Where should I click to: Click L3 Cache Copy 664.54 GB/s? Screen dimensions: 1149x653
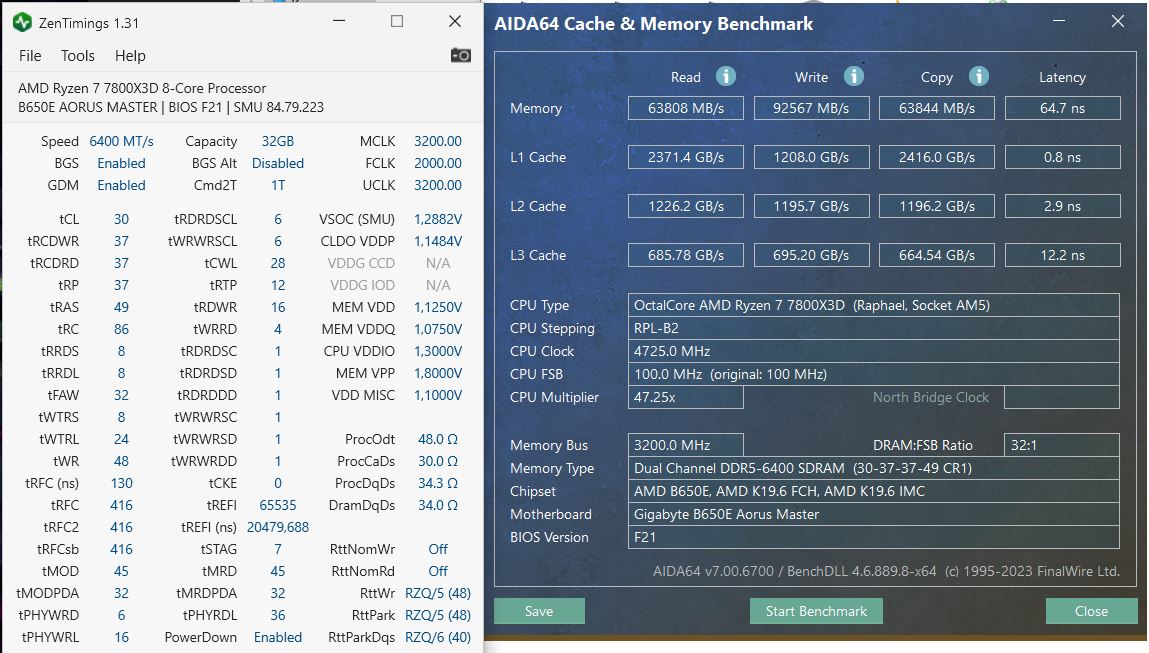click(x=936, y=256)
